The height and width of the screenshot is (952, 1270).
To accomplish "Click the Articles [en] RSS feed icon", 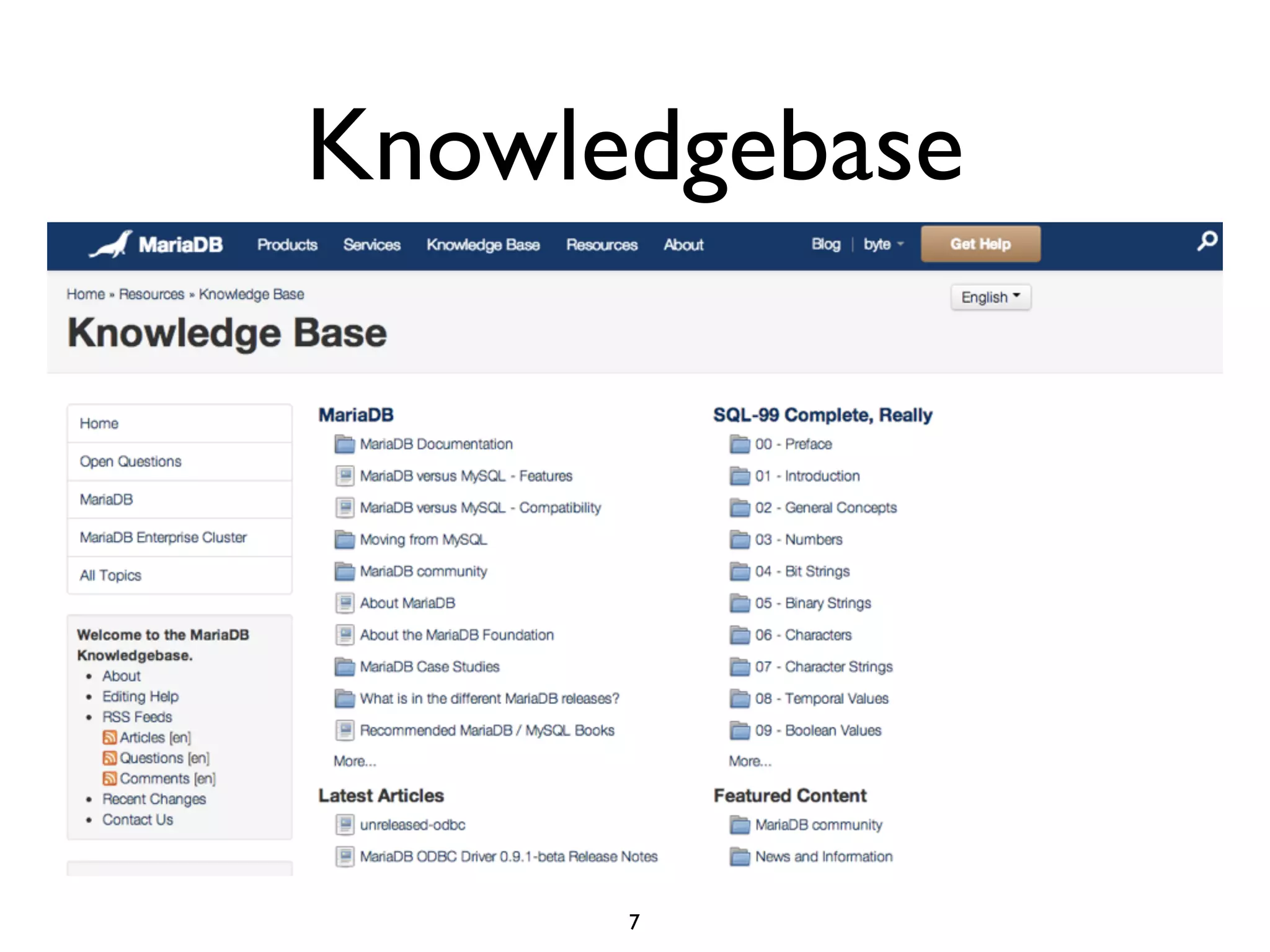I will pos(110,738).
